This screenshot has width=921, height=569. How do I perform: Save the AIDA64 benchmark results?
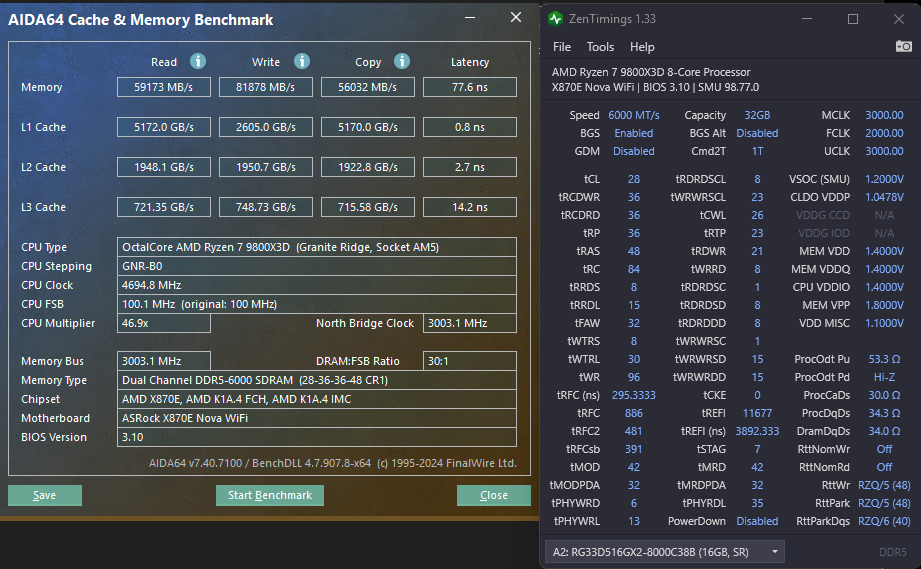pyautogui.click(x=44, y=495)
